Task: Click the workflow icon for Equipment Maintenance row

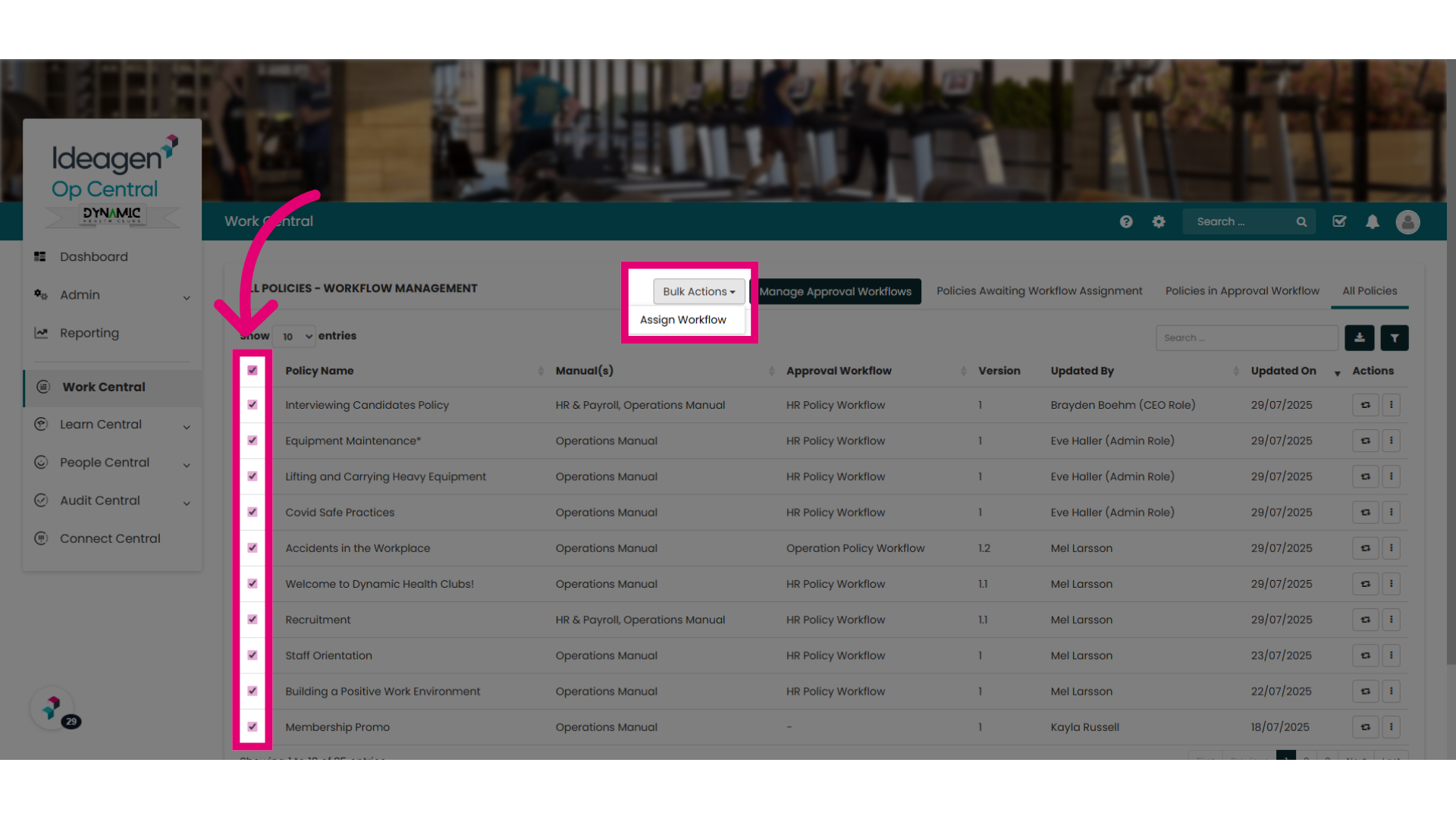Action: (1366, 441)
